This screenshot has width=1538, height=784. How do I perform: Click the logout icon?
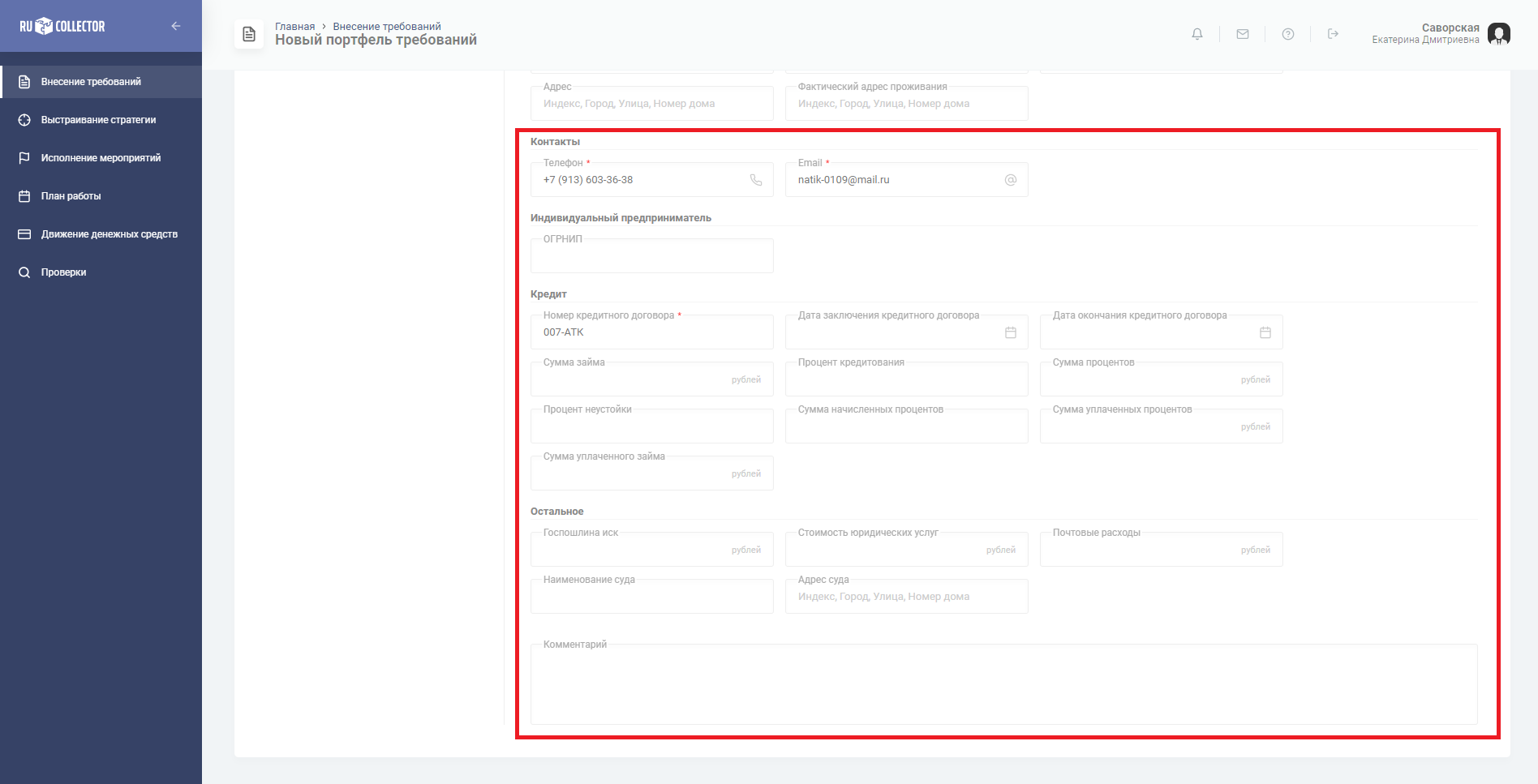click(1333, 34)
